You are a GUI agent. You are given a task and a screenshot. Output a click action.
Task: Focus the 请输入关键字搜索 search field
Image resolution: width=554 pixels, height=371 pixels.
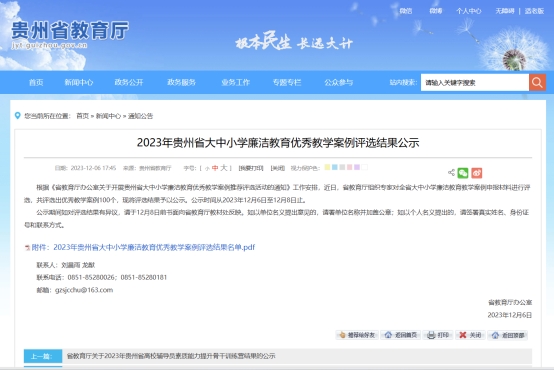coord(475,82)
